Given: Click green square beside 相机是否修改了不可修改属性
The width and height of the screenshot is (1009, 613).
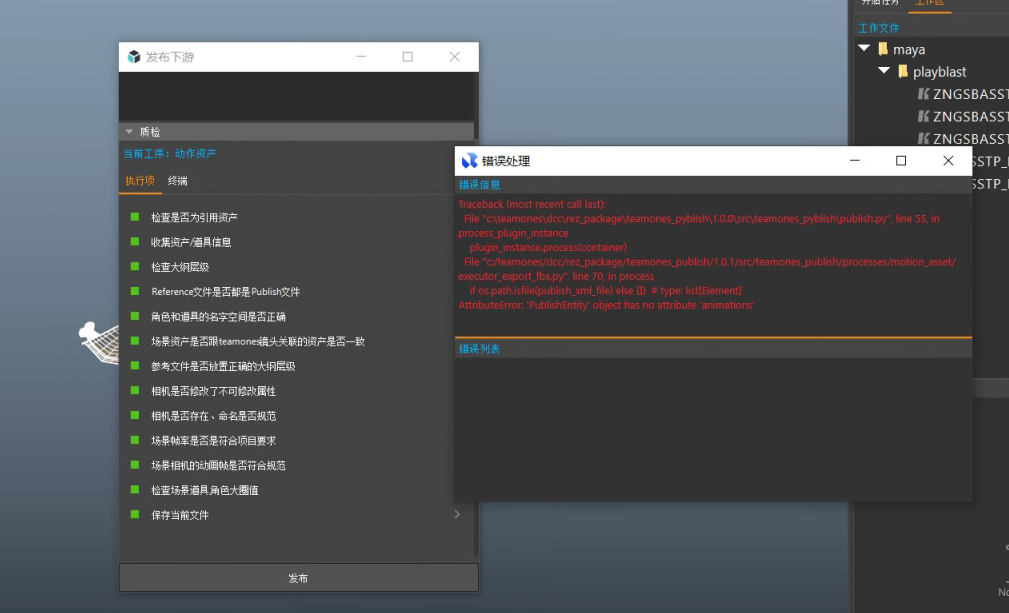Looking at the screenshot, I should (x=134, y=390).
